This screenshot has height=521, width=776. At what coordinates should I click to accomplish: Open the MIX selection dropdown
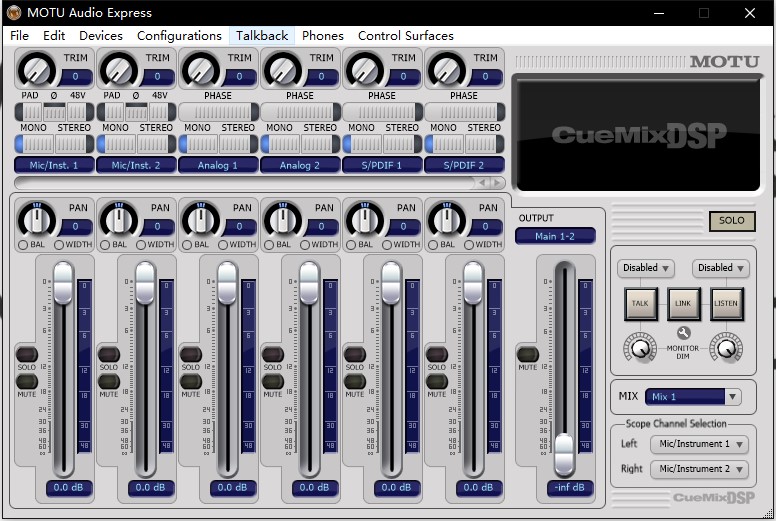coord(693,397)
